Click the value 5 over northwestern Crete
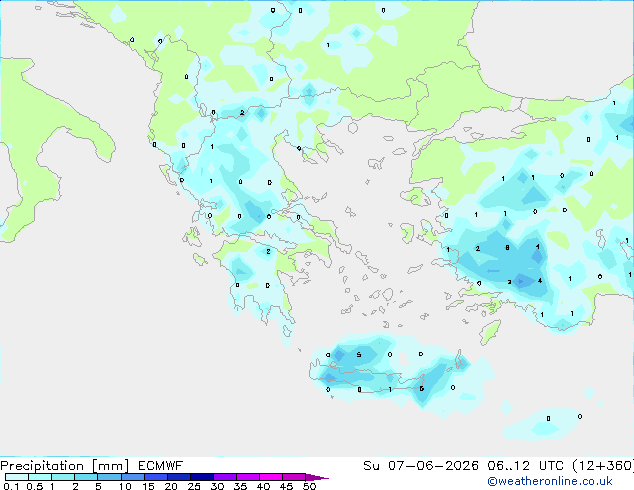 click(x=359, y=355)
